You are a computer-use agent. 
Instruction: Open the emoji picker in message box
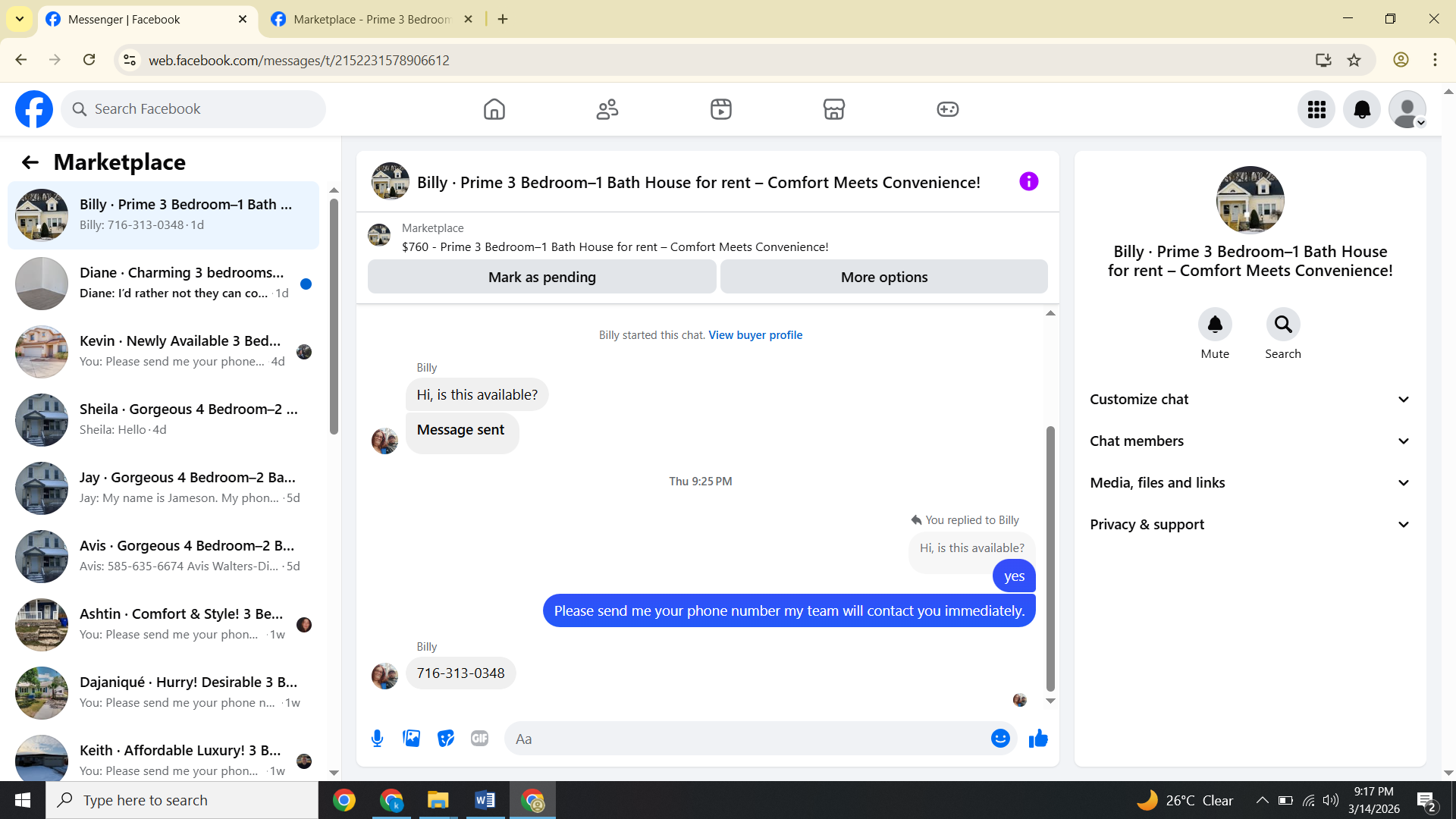[x=1000, y=739]
